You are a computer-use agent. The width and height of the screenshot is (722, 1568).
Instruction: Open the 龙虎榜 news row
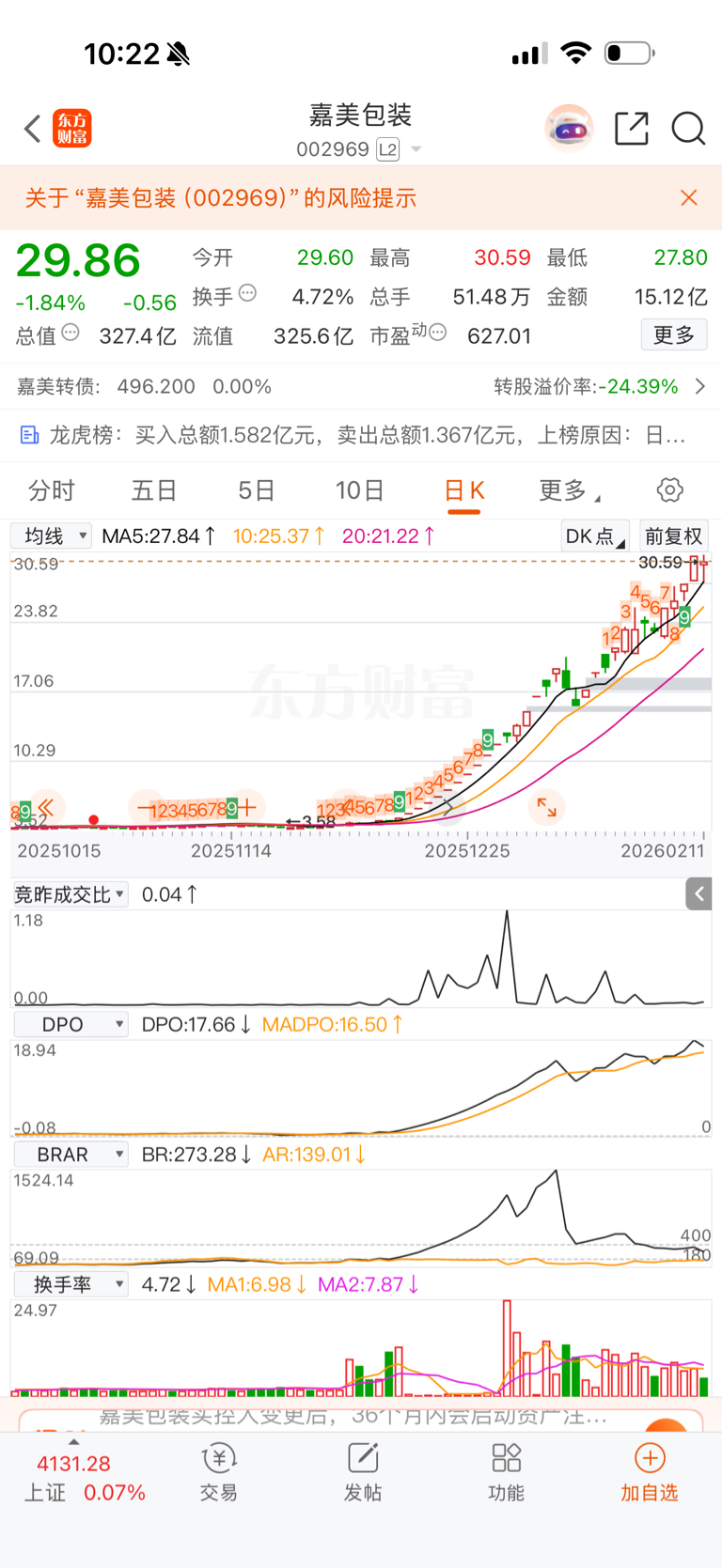(x=361, y=435)
